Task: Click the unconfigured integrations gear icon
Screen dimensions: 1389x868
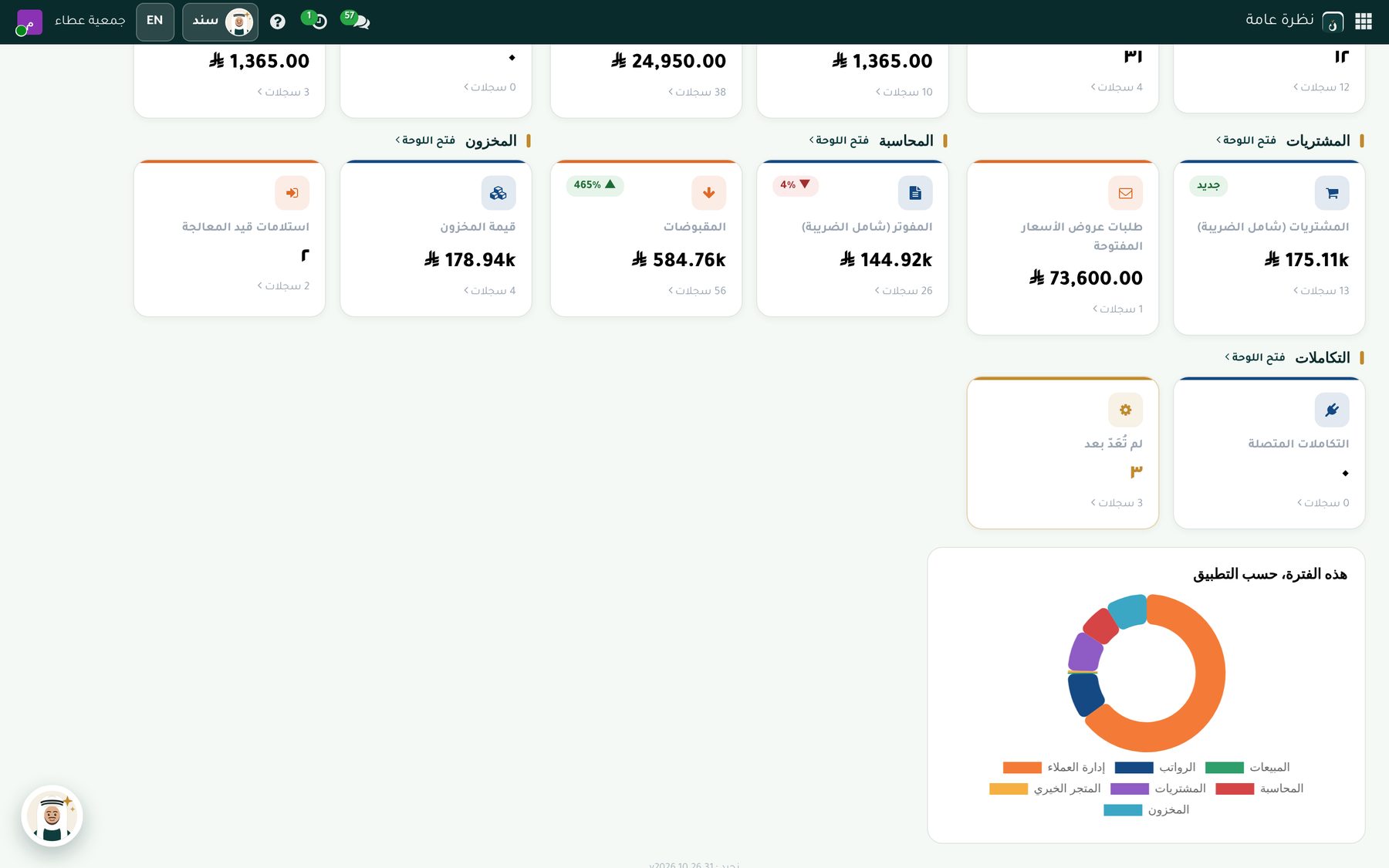Action: [x=1125, y=410]
